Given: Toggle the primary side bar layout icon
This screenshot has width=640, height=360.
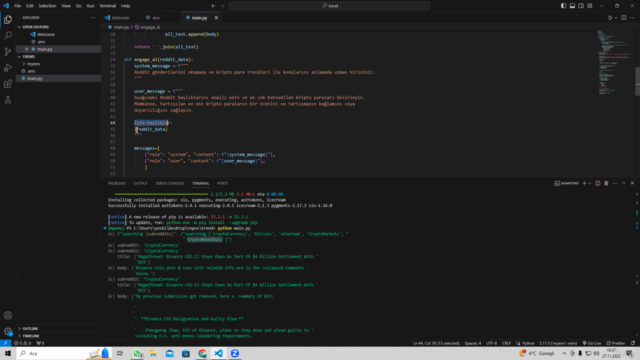Looking at the screenshot, I should coord(563,6).
